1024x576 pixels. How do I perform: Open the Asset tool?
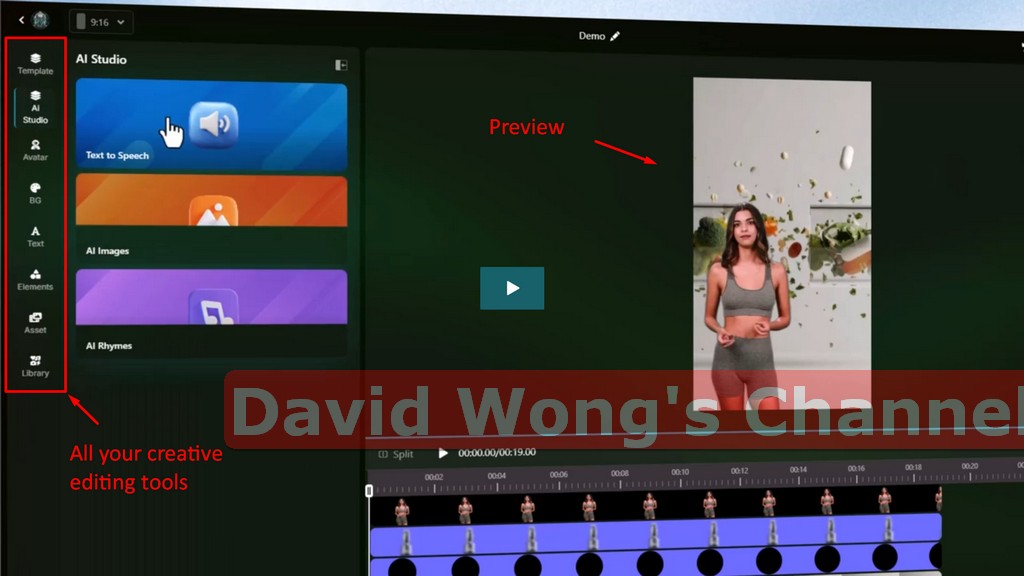[x=35, y=322]
